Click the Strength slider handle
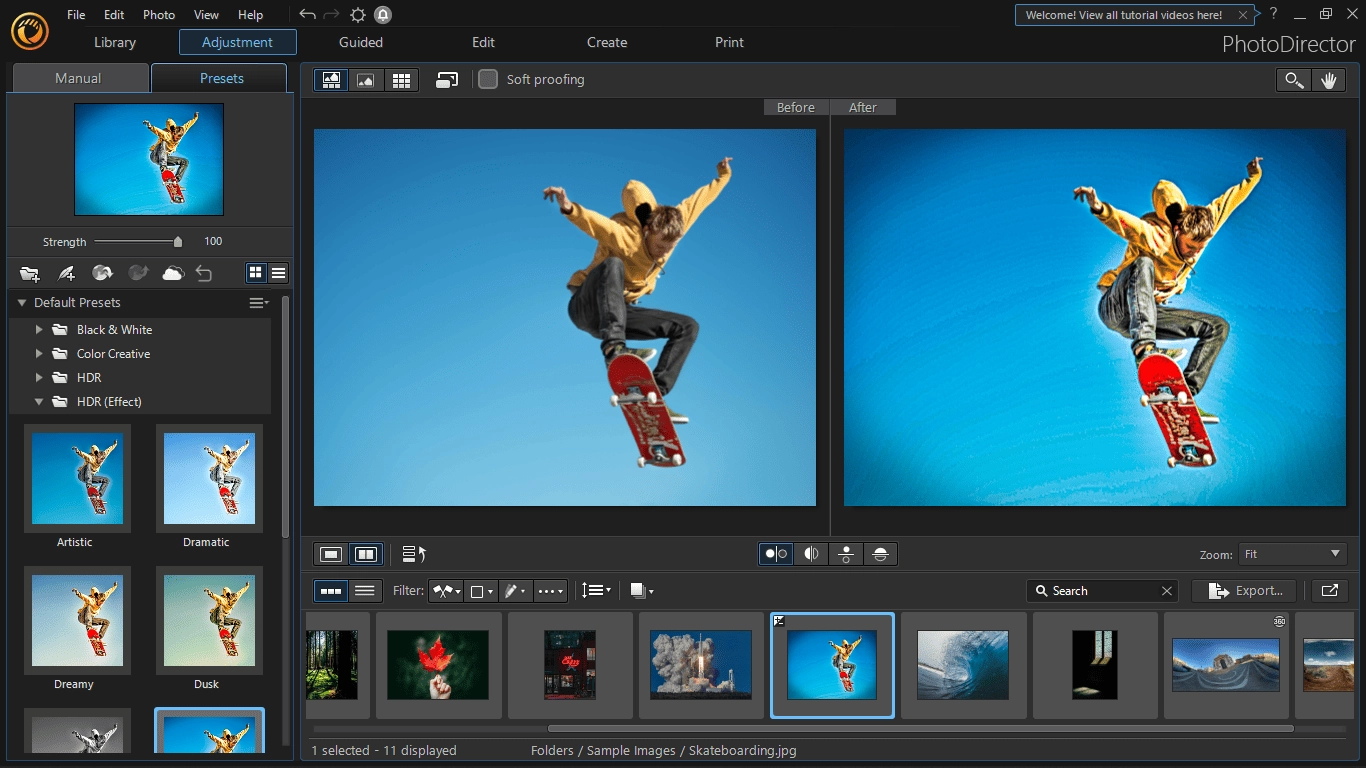Screen dimensions: 1366x768 coord(178,241)
